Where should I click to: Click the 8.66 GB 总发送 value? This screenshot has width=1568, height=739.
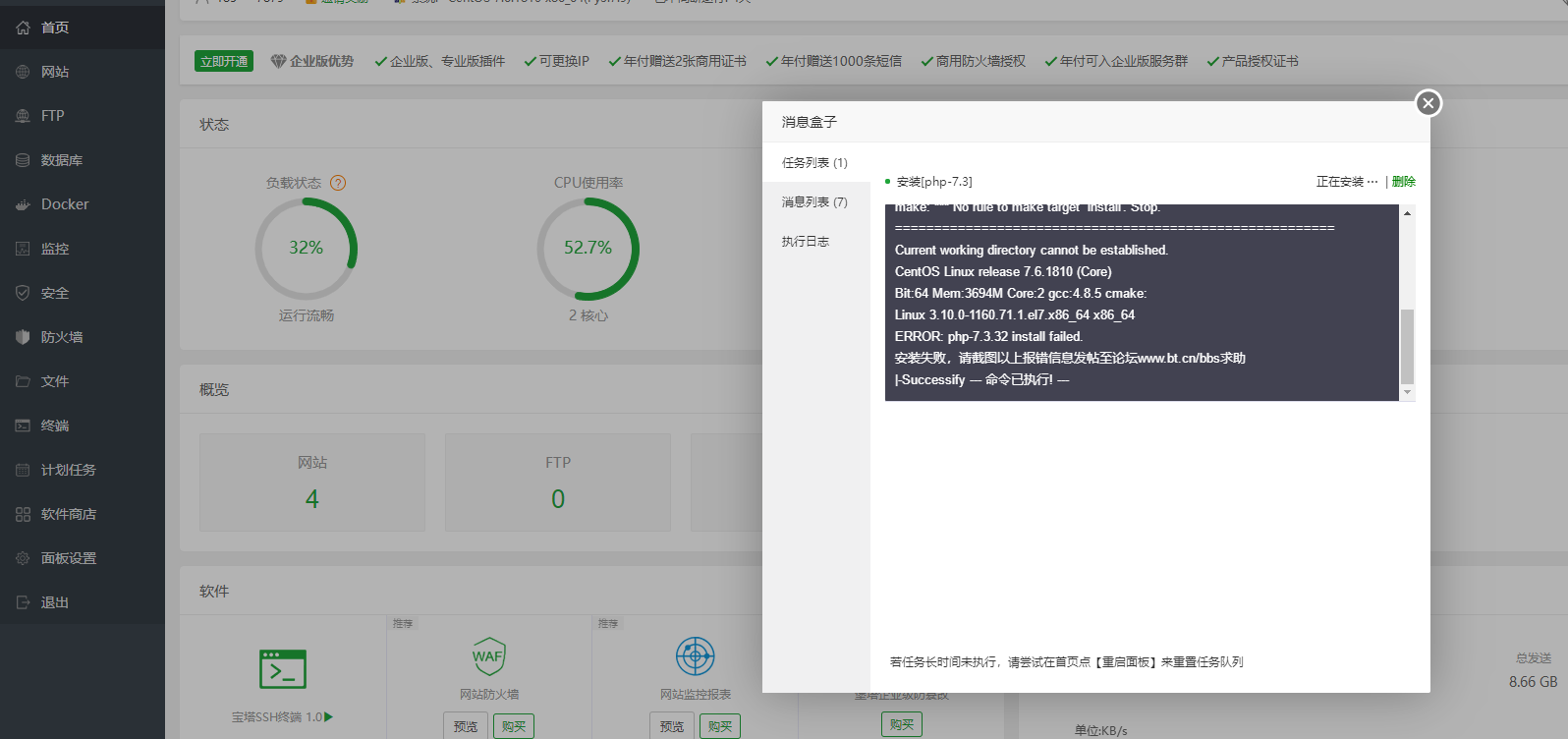click(1534, 681)
